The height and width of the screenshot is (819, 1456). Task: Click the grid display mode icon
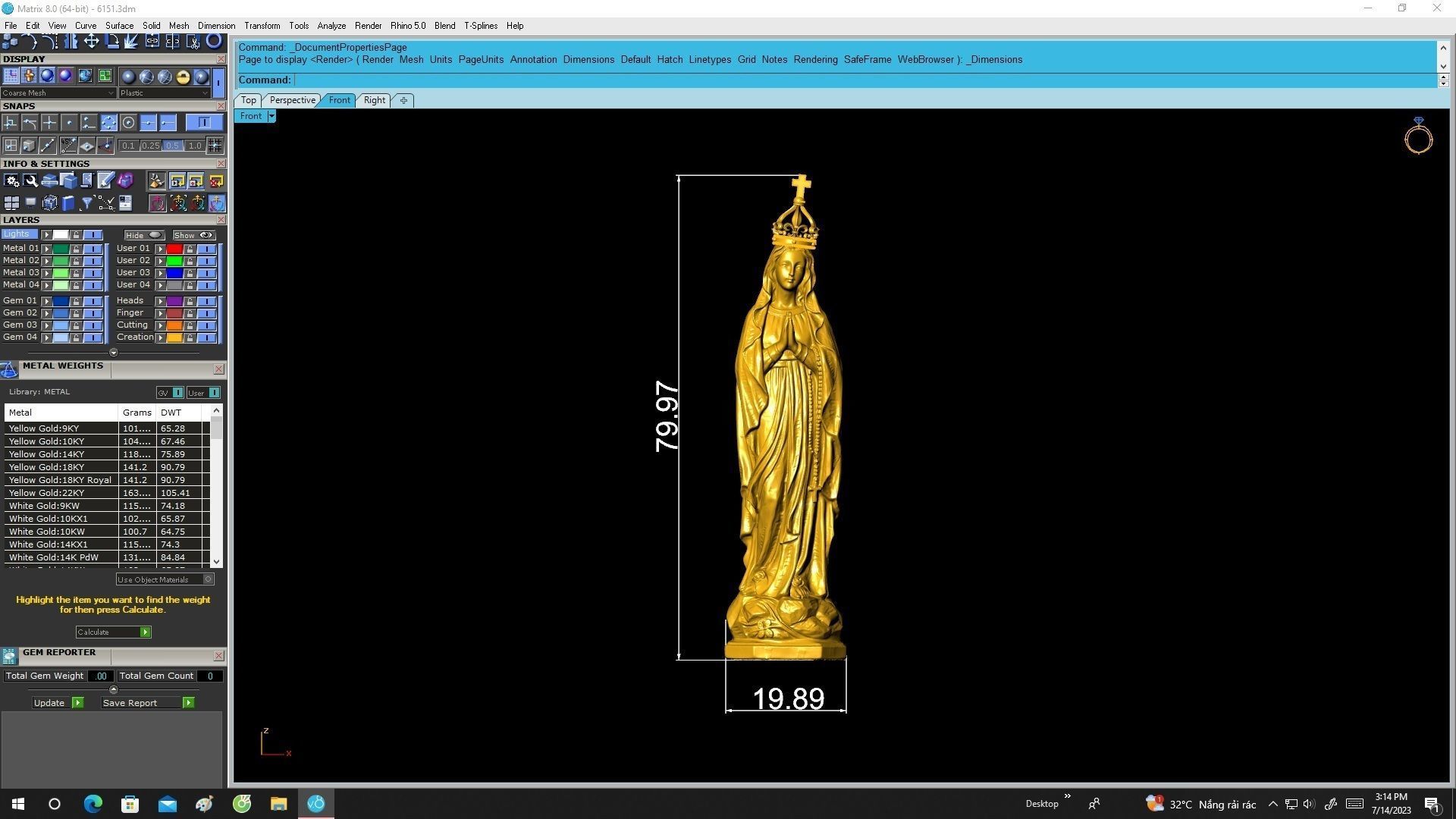click(11, 75)
